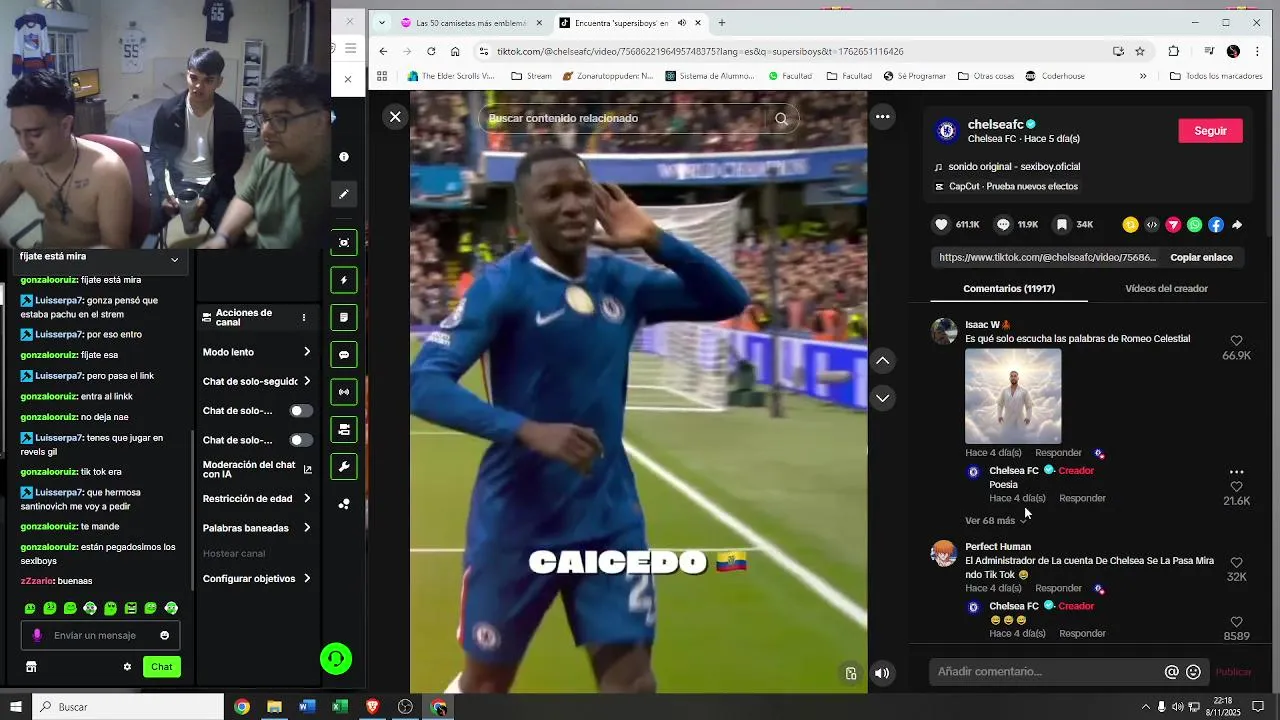Reply to Isaac W comment via Responder

coord(1058,453)
